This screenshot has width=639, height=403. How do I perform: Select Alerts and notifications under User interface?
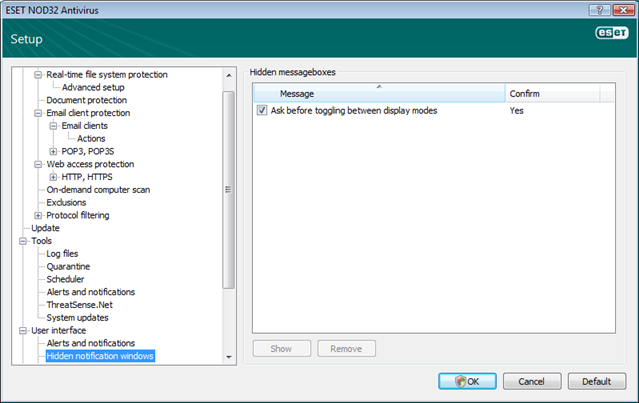90,343
